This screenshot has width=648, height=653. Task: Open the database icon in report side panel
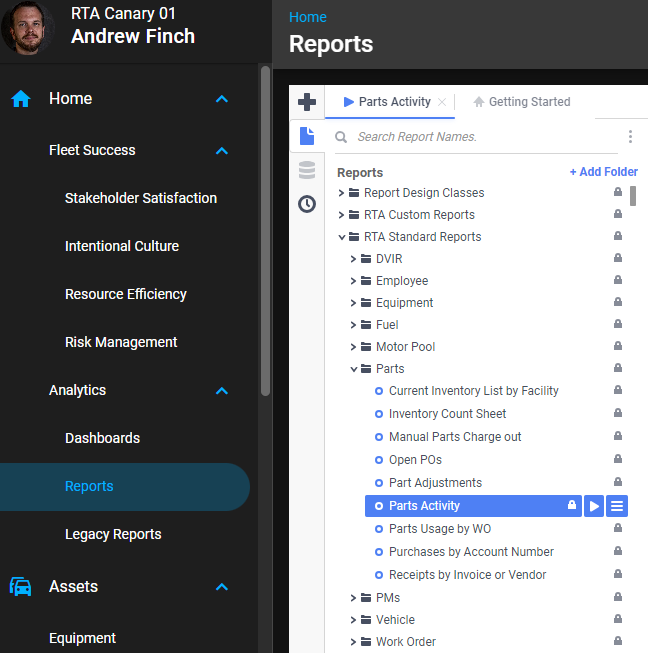307,170
